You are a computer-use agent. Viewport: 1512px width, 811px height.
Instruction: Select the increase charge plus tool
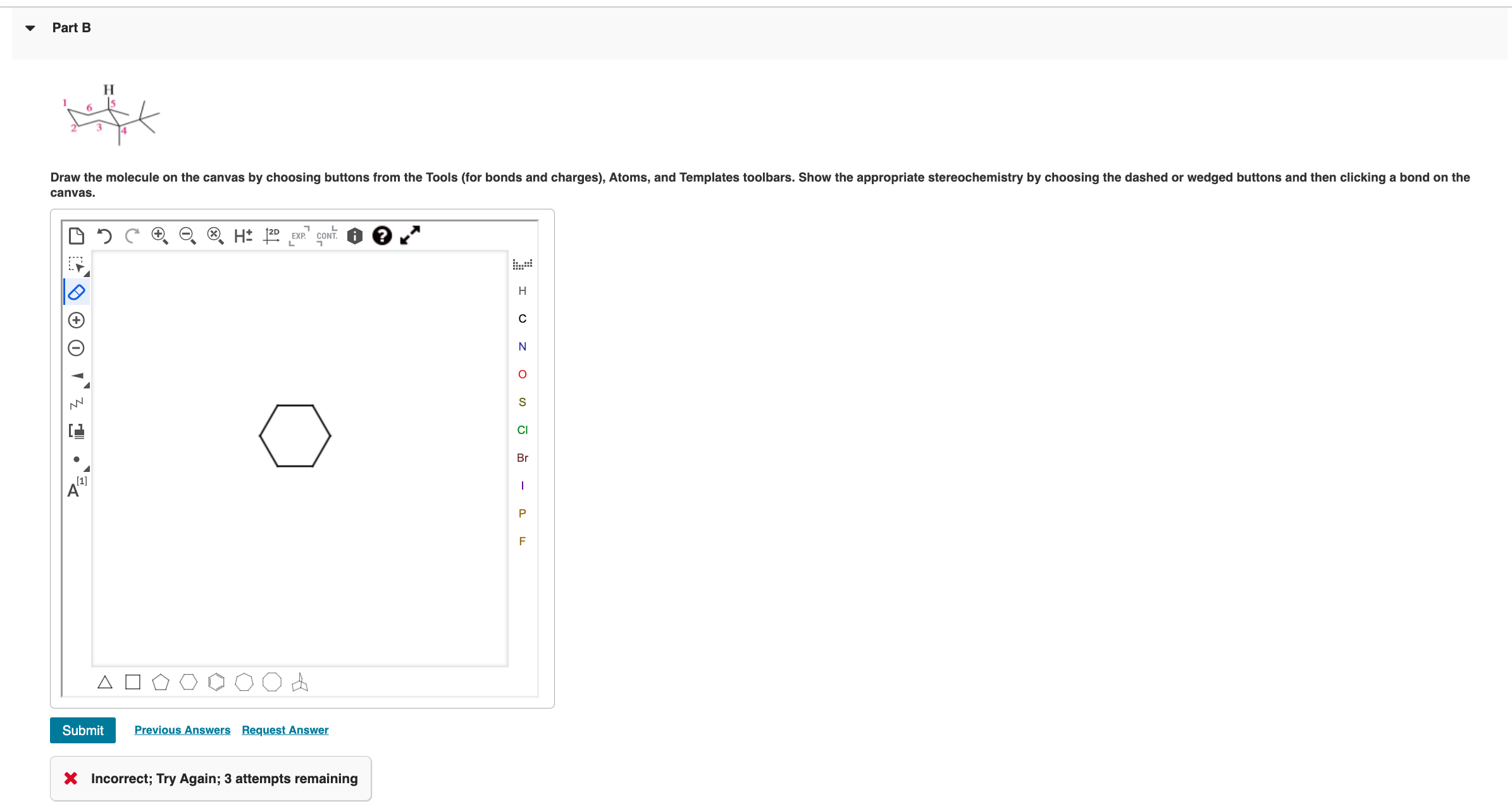pyautogui.click(x=77, y=320)
